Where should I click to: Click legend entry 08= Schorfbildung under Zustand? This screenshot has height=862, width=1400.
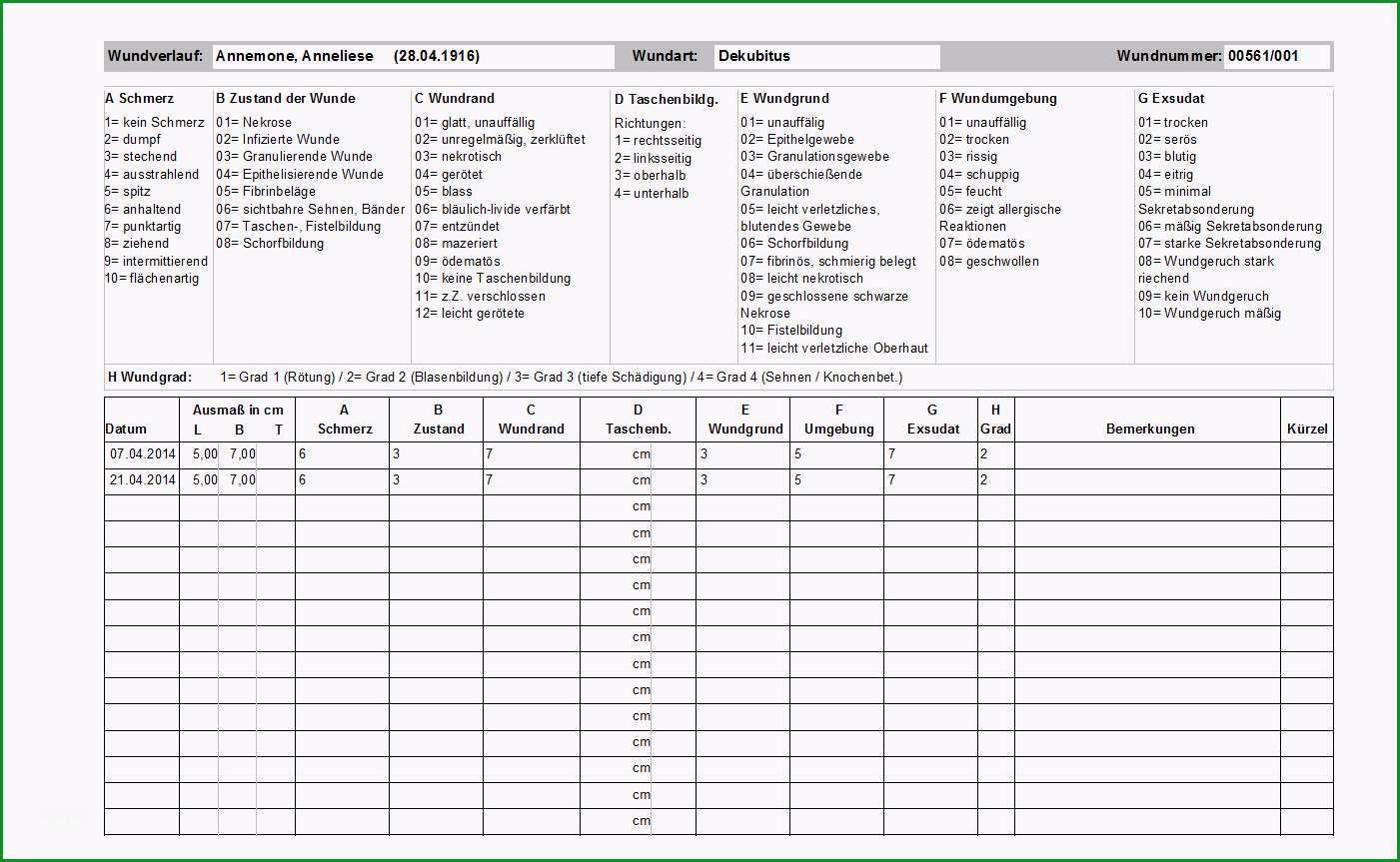(270, 244)
